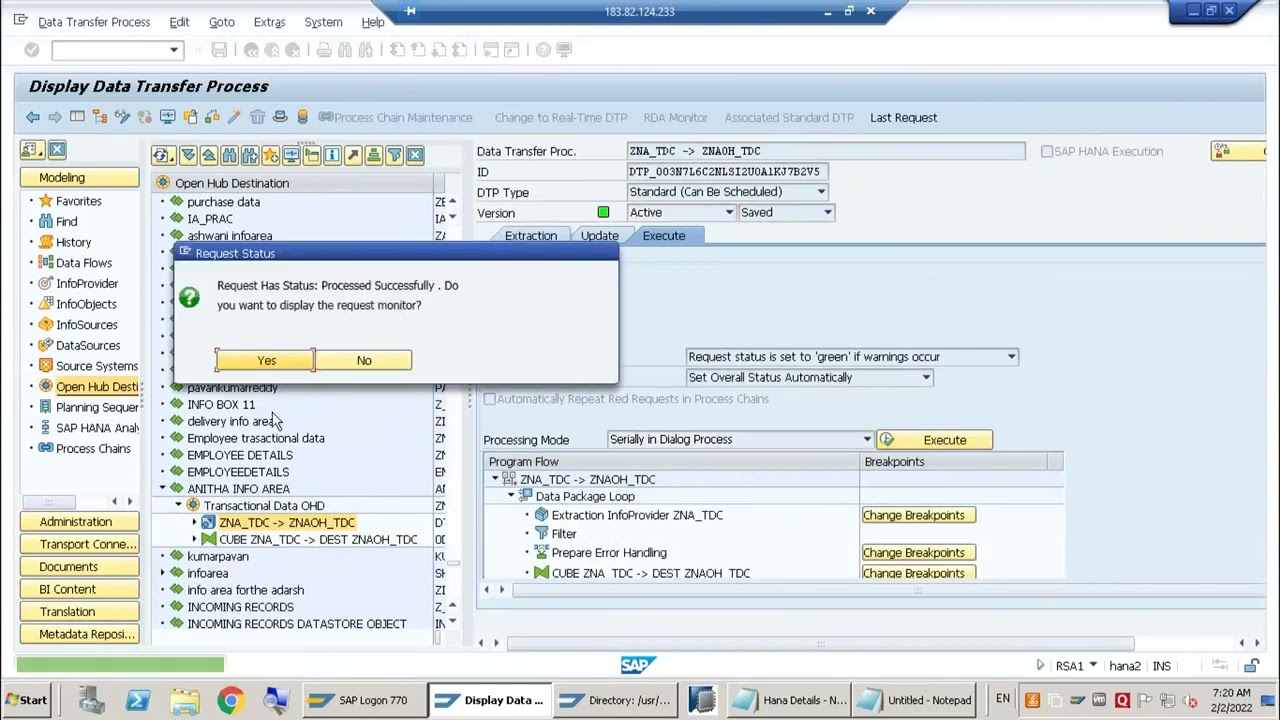Switch to SAP Logon 770 in taskbar

coord(364,700)
